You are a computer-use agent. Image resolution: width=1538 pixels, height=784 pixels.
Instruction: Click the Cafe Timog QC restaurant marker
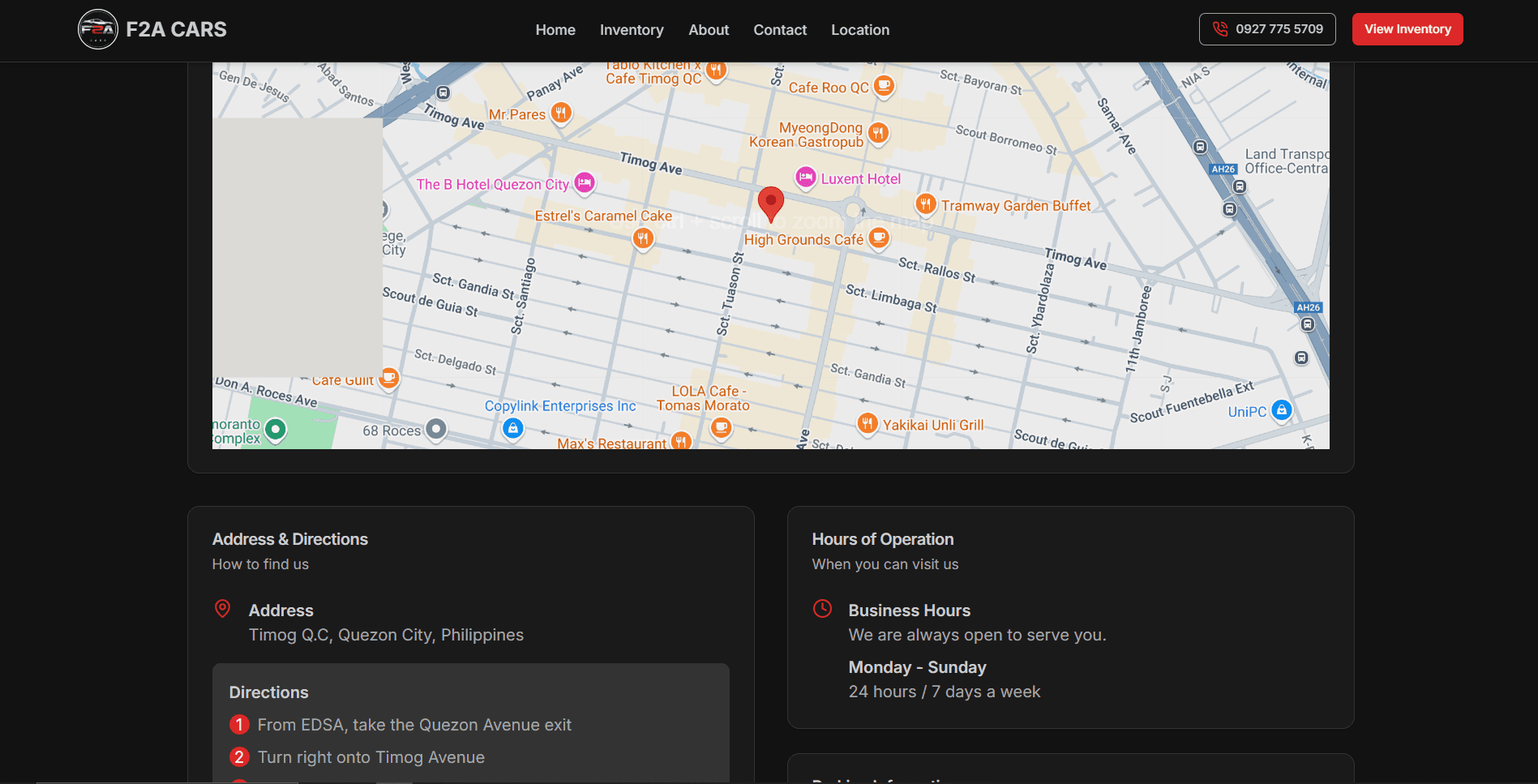pyautogui.click(x=715, y=71)
